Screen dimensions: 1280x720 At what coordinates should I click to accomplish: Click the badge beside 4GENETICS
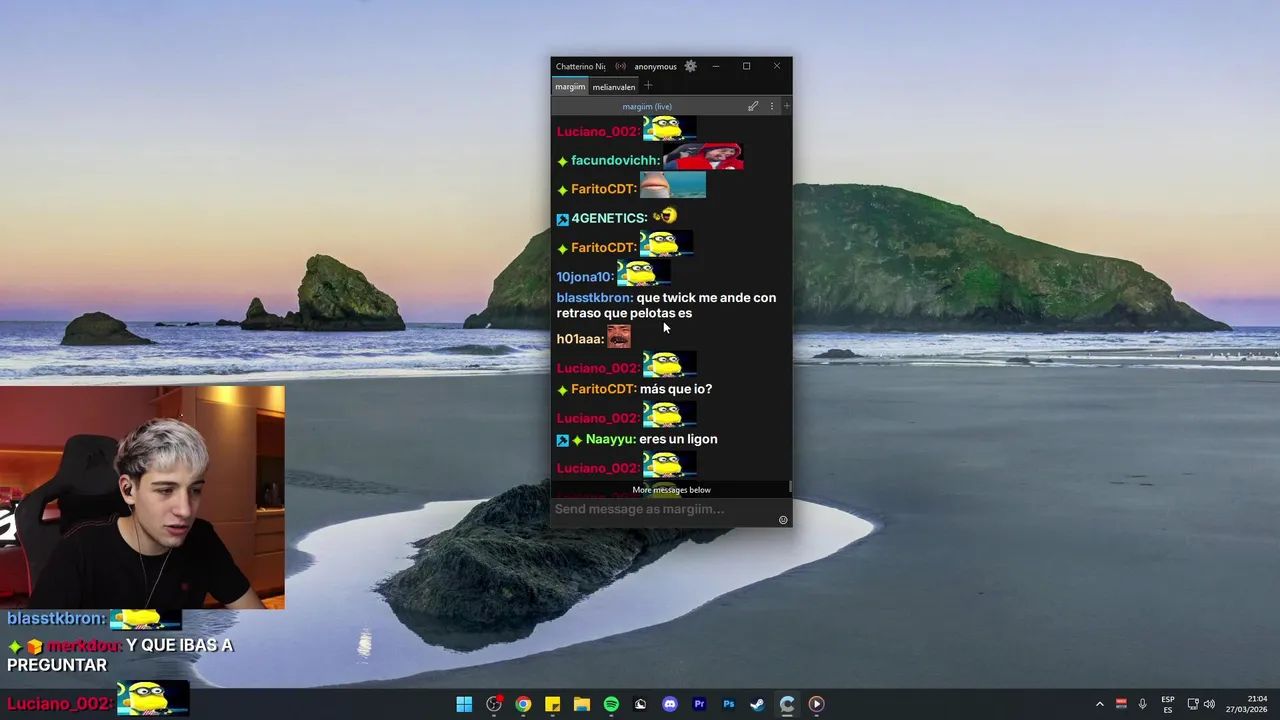coord(562,219)
